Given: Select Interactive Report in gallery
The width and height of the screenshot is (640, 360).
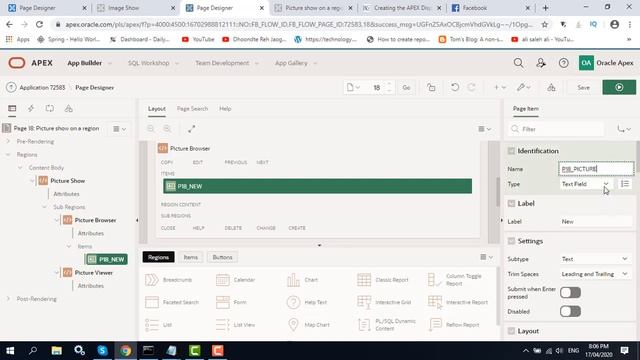Looking at the screenshot, I should [458, 302].
